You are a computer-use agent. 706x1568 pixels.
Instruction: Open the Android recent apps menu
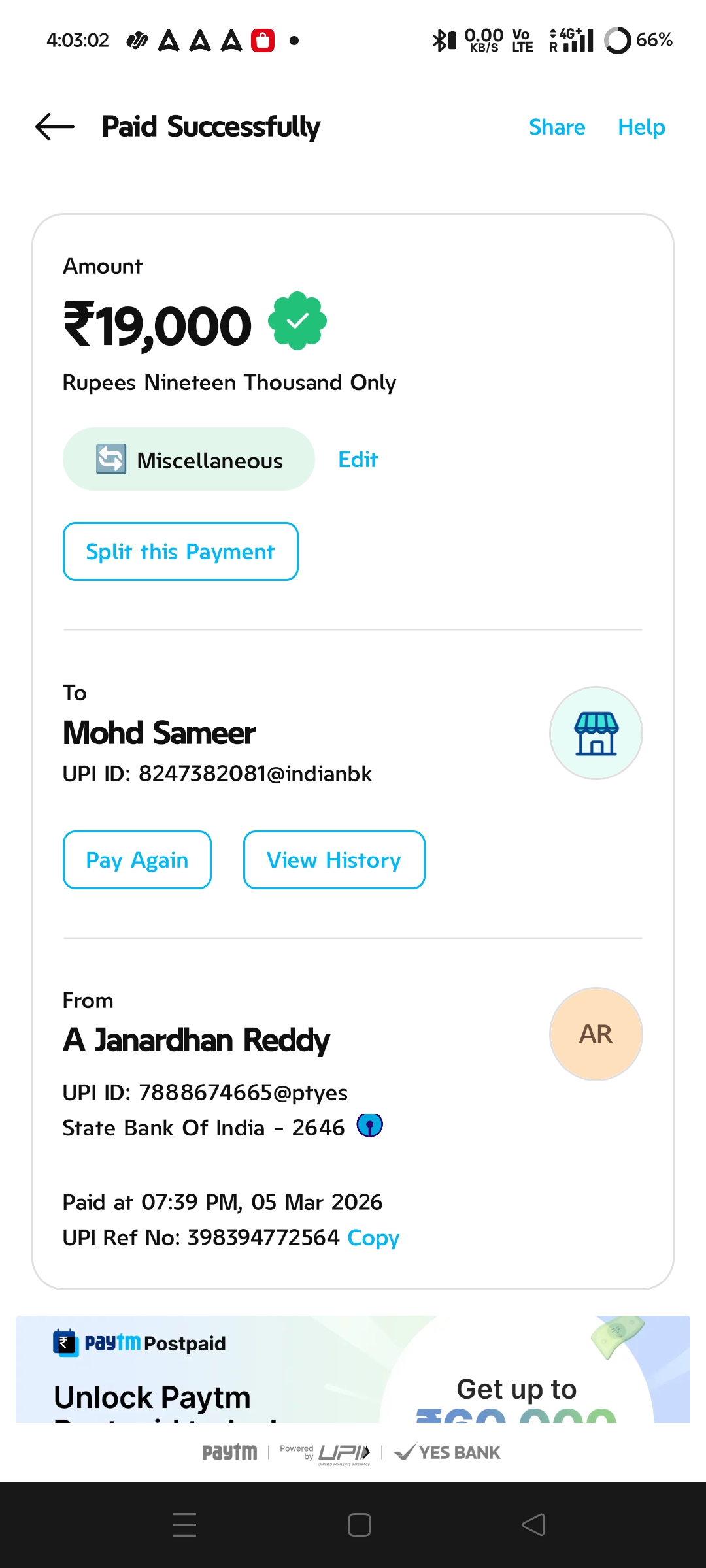tap(184, 1525)
